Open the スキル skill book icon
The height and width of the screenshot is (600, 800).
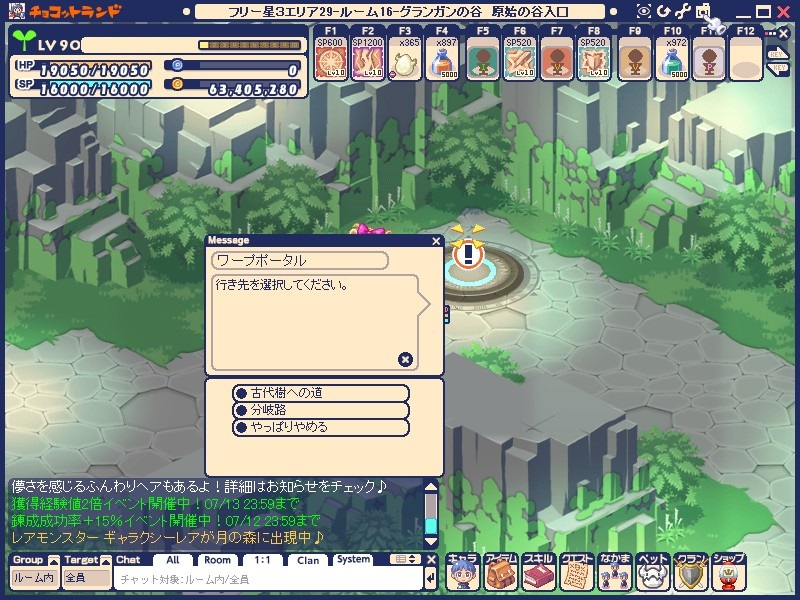click(539, 572)
